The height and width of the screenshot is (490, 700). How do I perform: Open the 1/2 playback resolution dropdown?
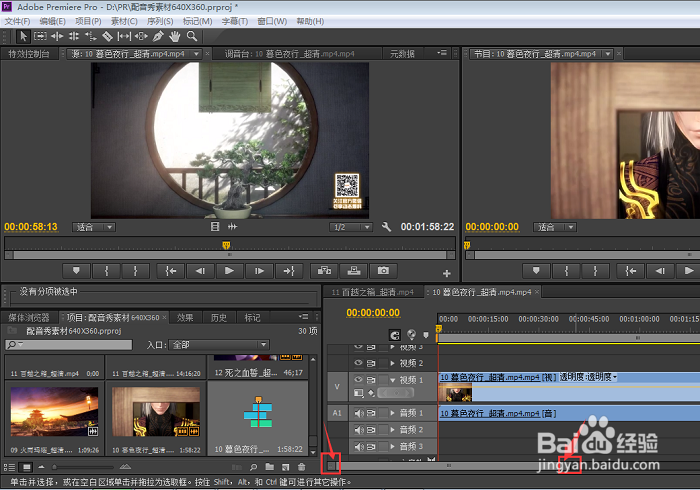tap(351, 227)
